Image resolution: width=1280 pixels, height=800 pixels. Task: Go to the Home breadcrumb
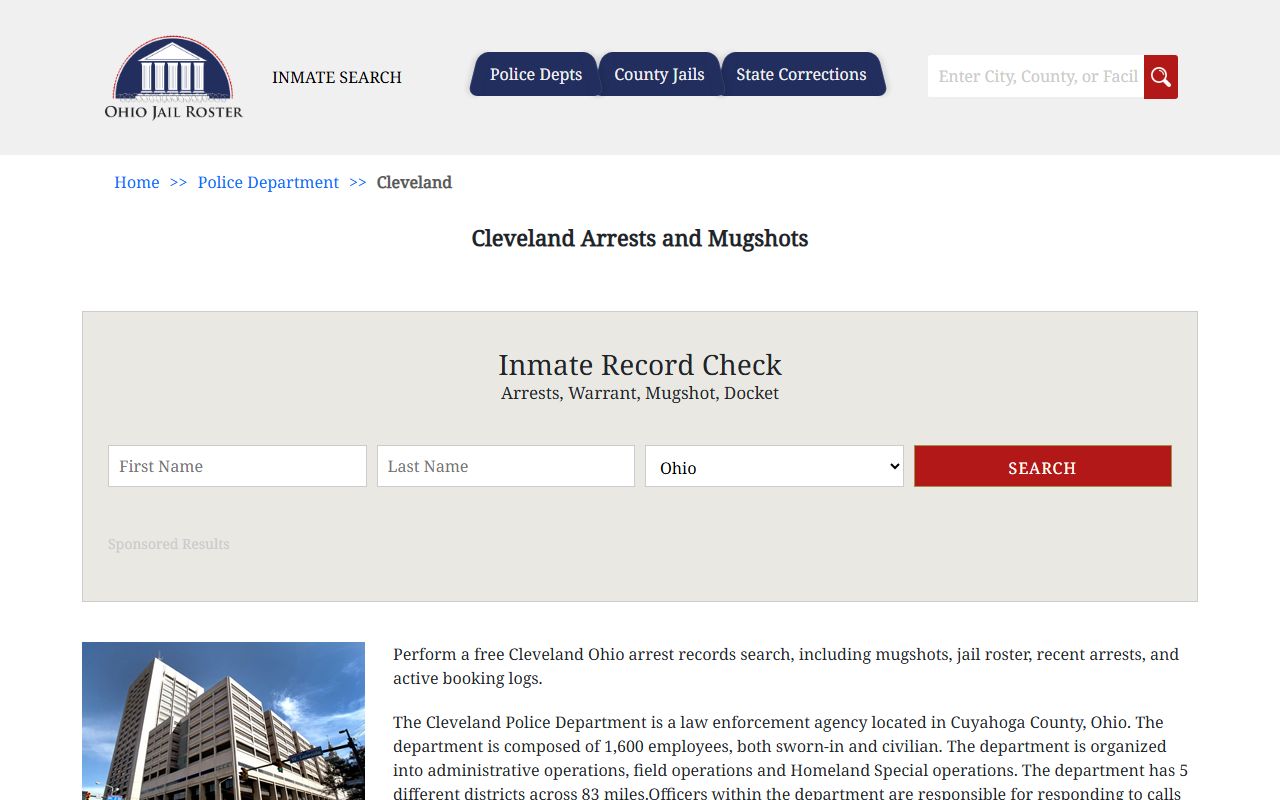click(137, 182)
